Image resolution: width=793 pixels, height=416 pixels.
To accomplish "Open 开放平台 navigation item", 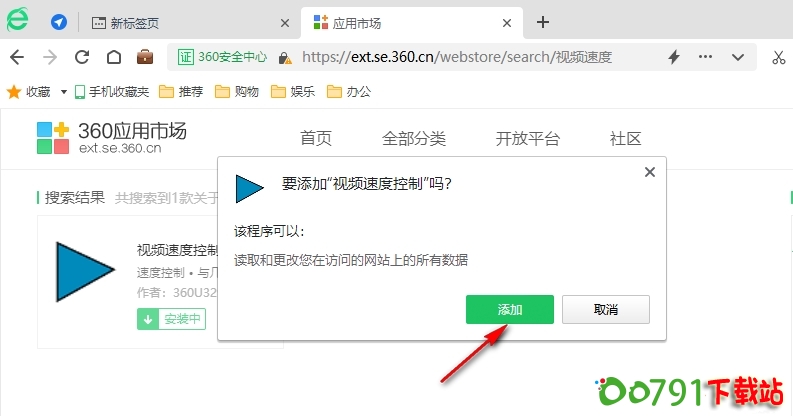I will tap(527, 138).
